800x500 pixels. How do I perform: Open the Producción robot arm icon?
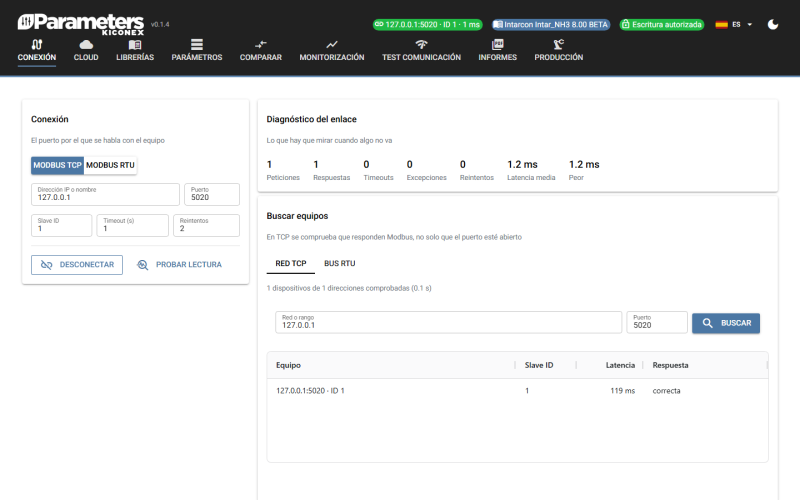559,44
